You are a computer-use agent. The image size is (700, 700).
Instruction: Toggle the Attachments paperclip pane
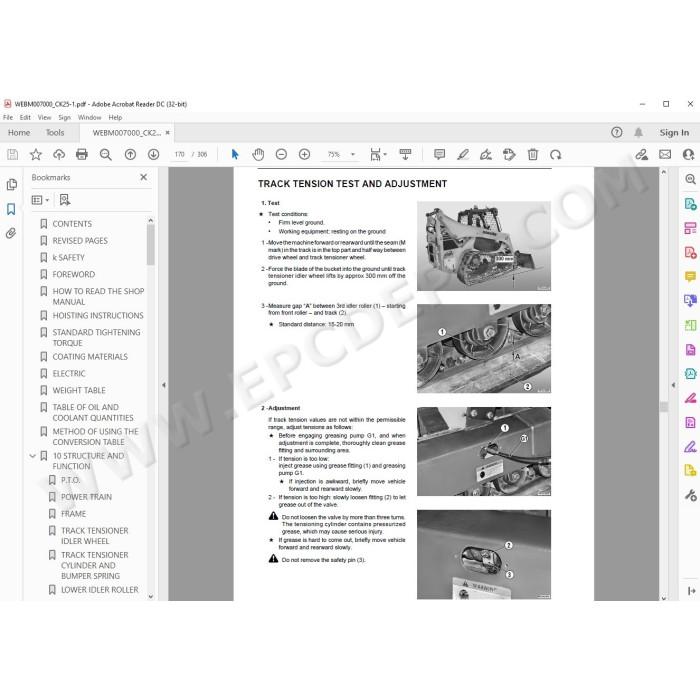pos(11,233)
